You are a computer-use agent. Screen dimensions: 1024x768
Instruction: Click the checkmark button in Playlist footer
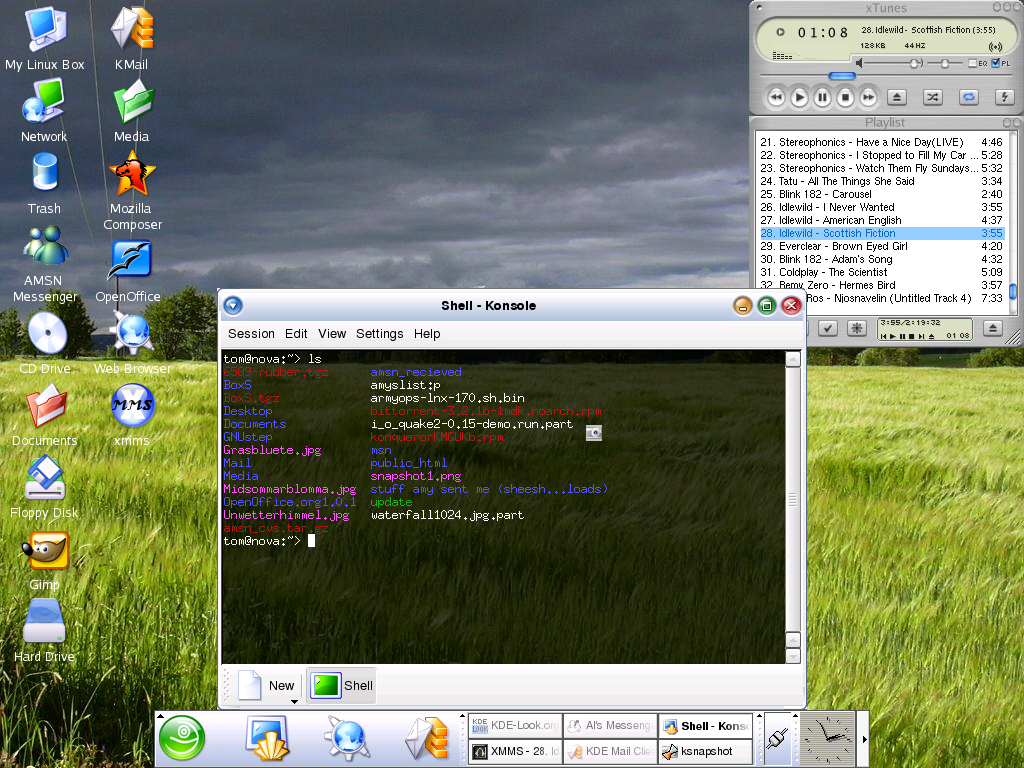pyautogui.click(x=827, y=328)
